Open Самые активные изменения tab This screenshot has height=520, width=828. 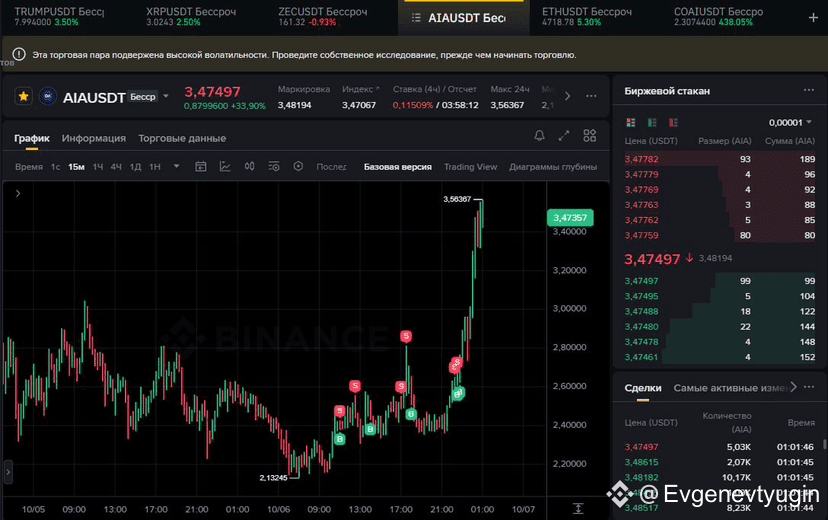pos(730,388)
